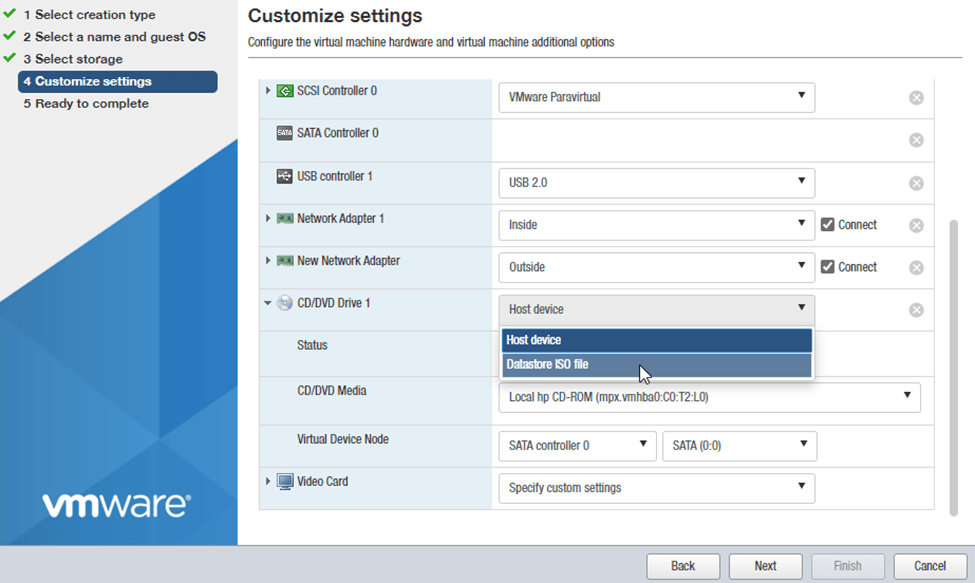Select Host device option in the list
Image resolution: width=975 pixels, height=583 pixels.
(x=657, y=340)
